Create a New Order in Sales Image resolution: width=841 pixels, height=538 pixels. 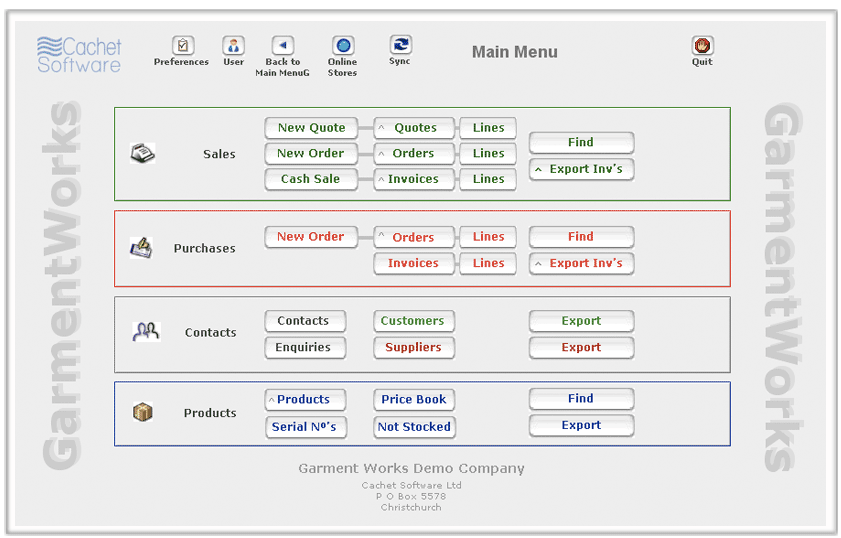pyautogui.click(x=311, y=153)
